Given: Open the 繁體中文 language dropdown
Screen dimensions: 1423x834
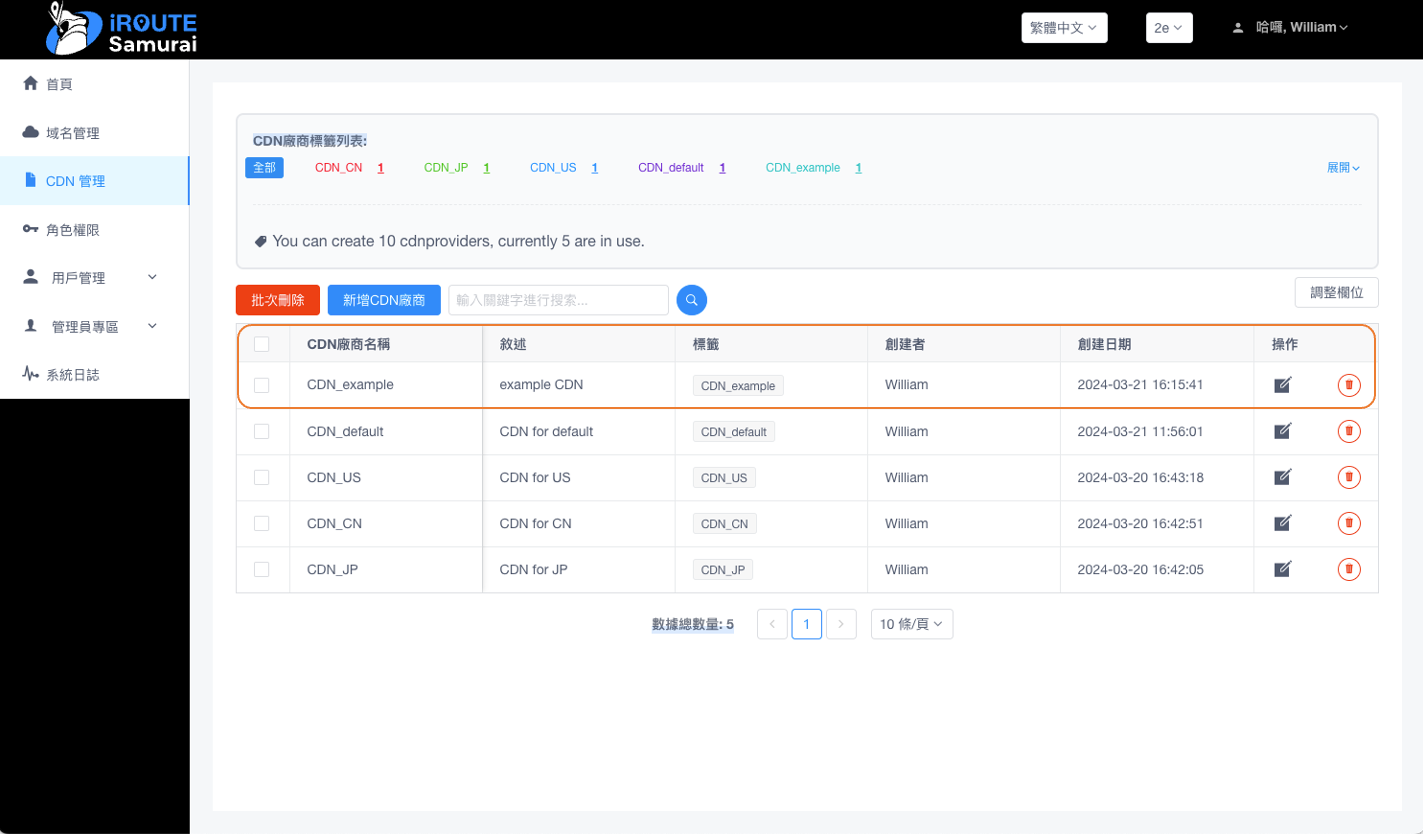Looking at the screenshot, I should [x=1063, y=28].
